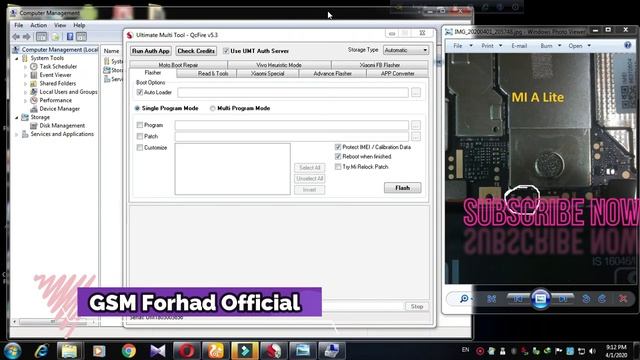The height and width of the screenshot is (360, 640).
Task: Enable the Program checkbox
Action: point(140,125)
